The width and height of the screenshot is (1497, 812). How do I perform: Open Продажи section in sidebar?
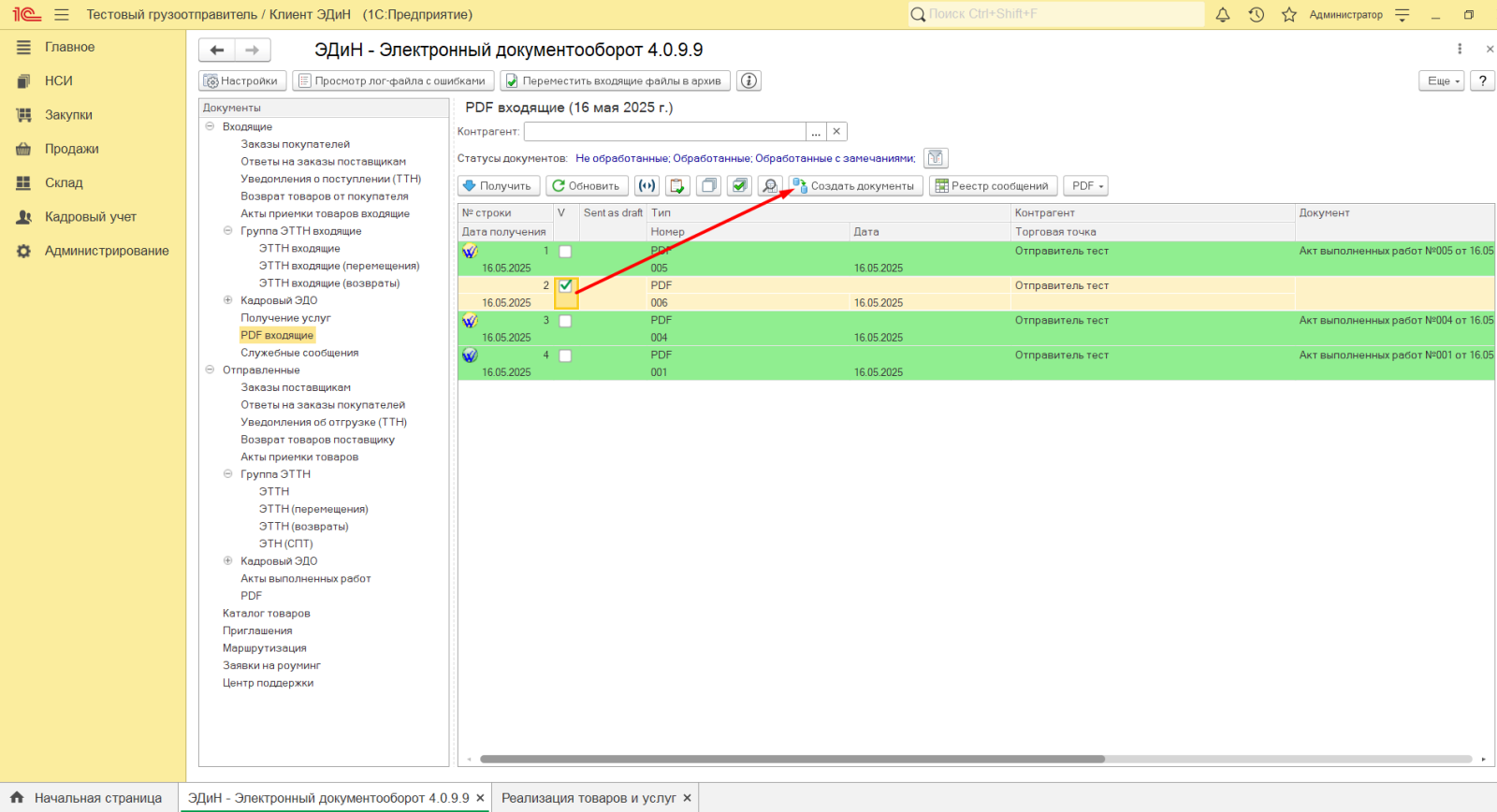point(72,149)
